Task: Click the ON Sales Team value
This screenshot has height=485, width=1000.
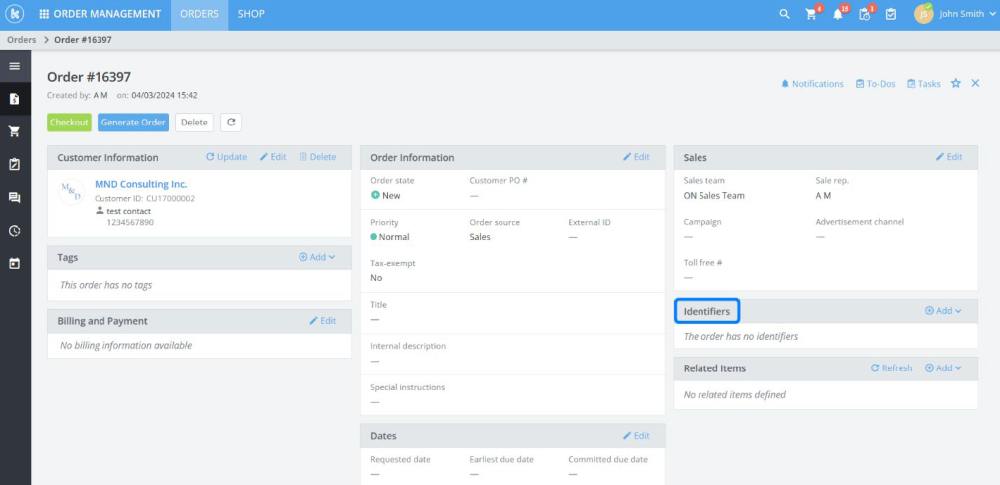Action: click(714, 196)
